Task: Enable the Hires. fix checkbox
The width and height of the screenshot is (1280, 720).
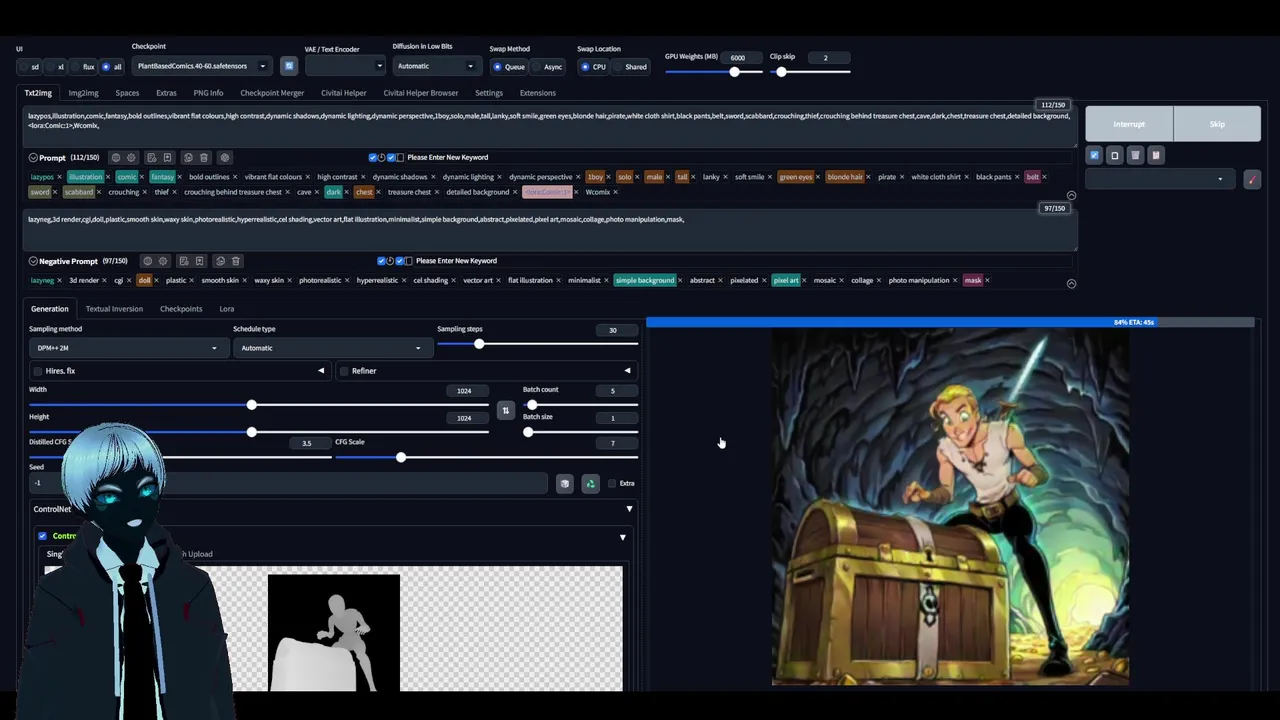Action: point(38,371)
